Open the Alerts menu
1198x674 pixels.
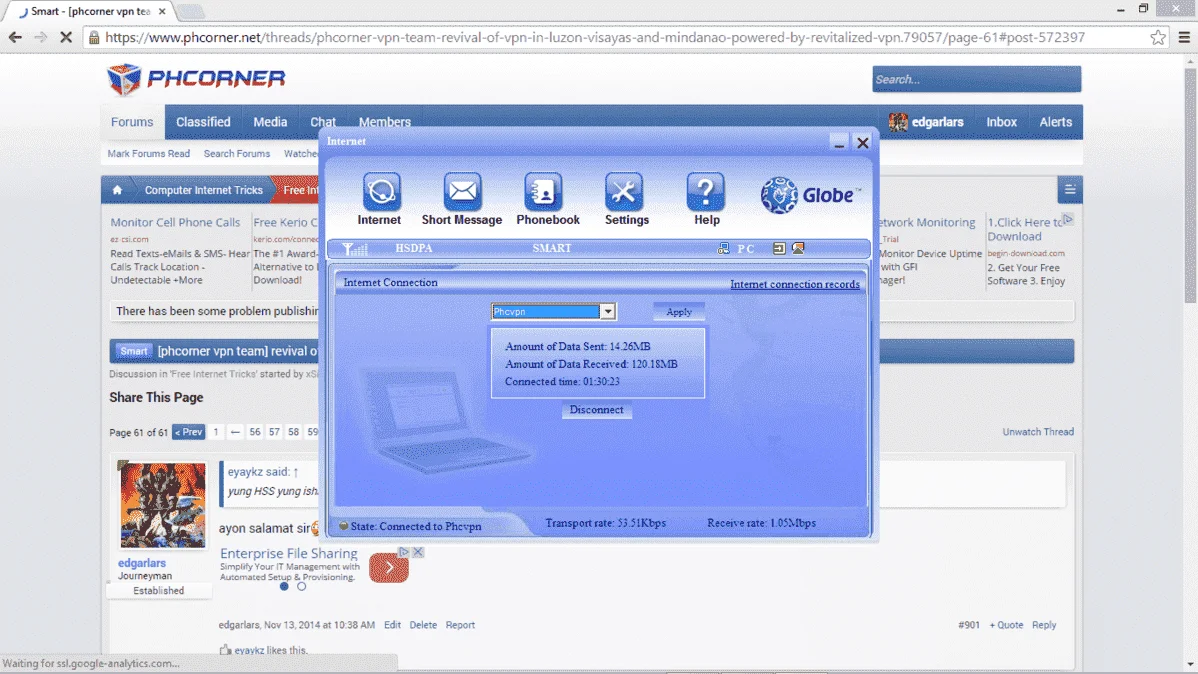[1056, 122]
